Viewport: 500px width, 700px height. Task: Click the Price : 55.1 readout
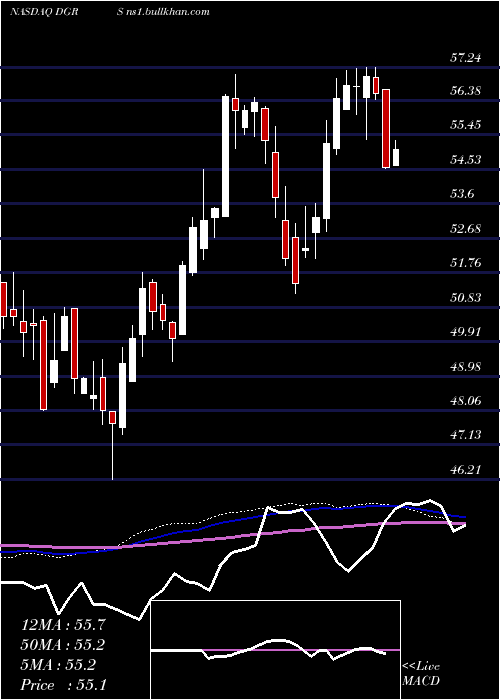[x=64, y=684]
